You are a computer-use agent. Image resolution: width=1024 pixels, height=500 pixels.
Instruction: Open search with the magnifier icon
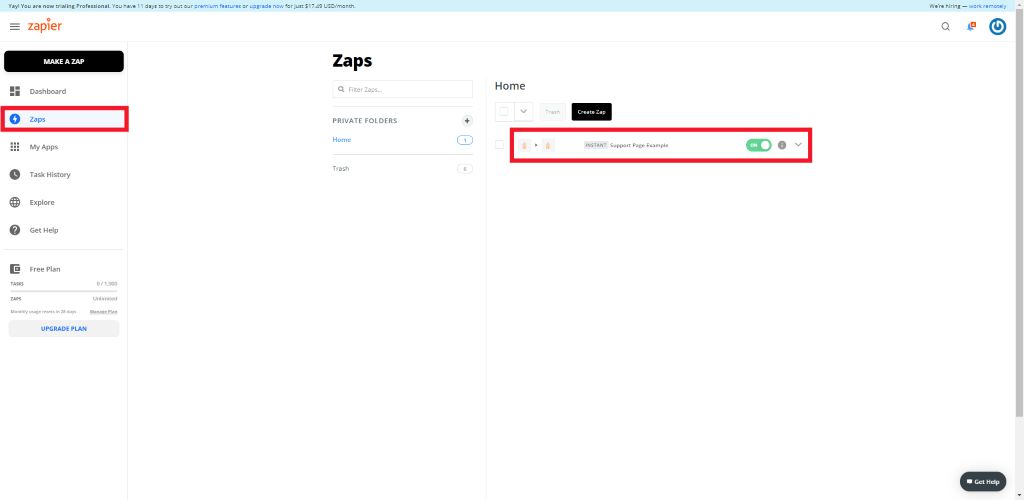[946, 27]
